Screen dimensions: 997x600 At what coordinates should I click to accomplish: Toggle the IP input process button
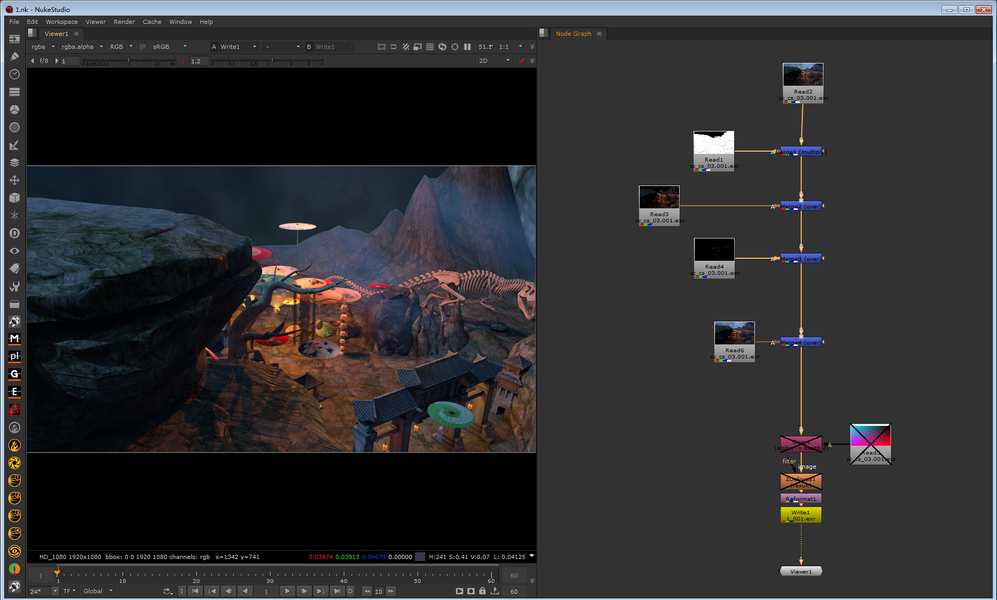click(x=142, y=46)
